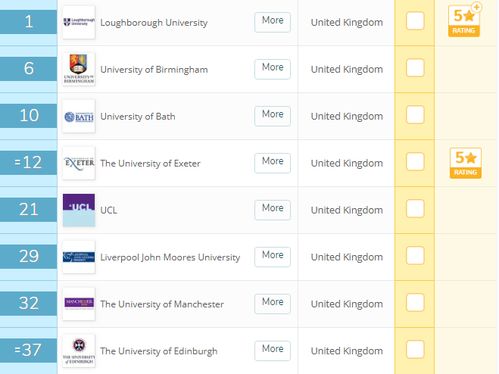Click the More button for University of Edinburgh
This screenshot has width=499, height=374.
pyautogui.click(x=272, y=351)
